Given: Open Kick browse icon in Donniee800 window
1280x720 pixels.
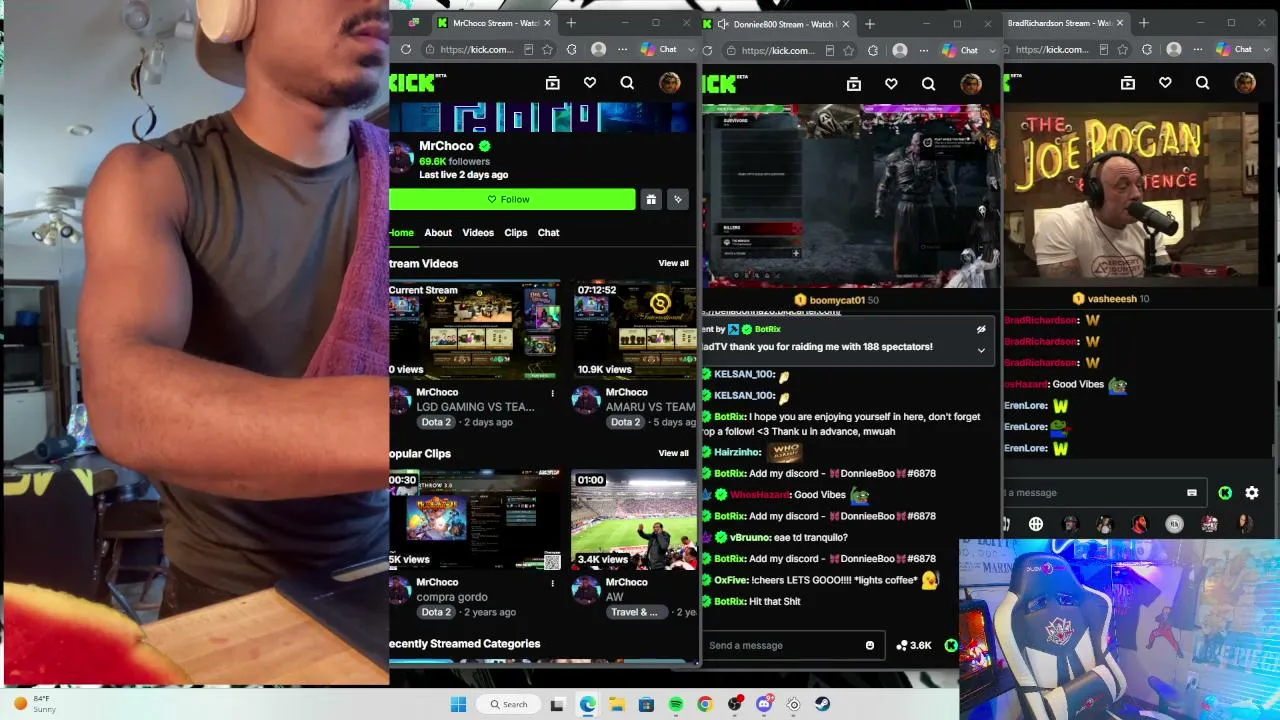Looking at the screenshot, I should tap(853, 84).
